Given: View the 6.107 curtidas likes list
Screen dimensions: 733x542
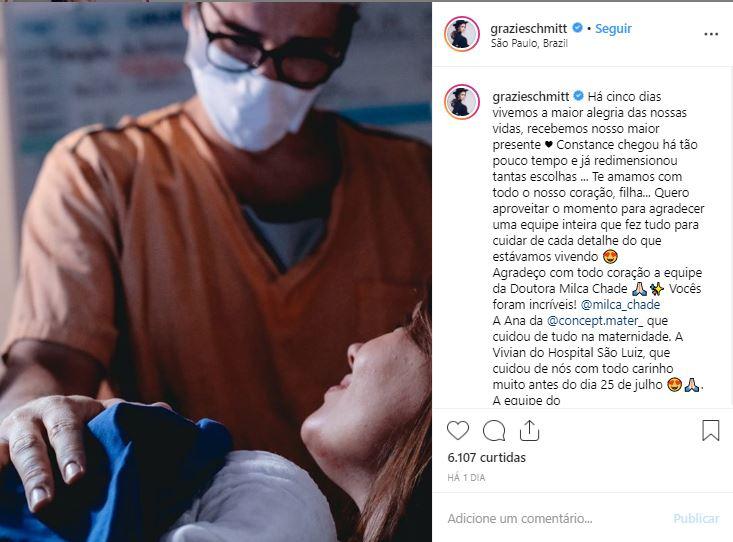Looking at the screenshot, I should coord(486,457).
